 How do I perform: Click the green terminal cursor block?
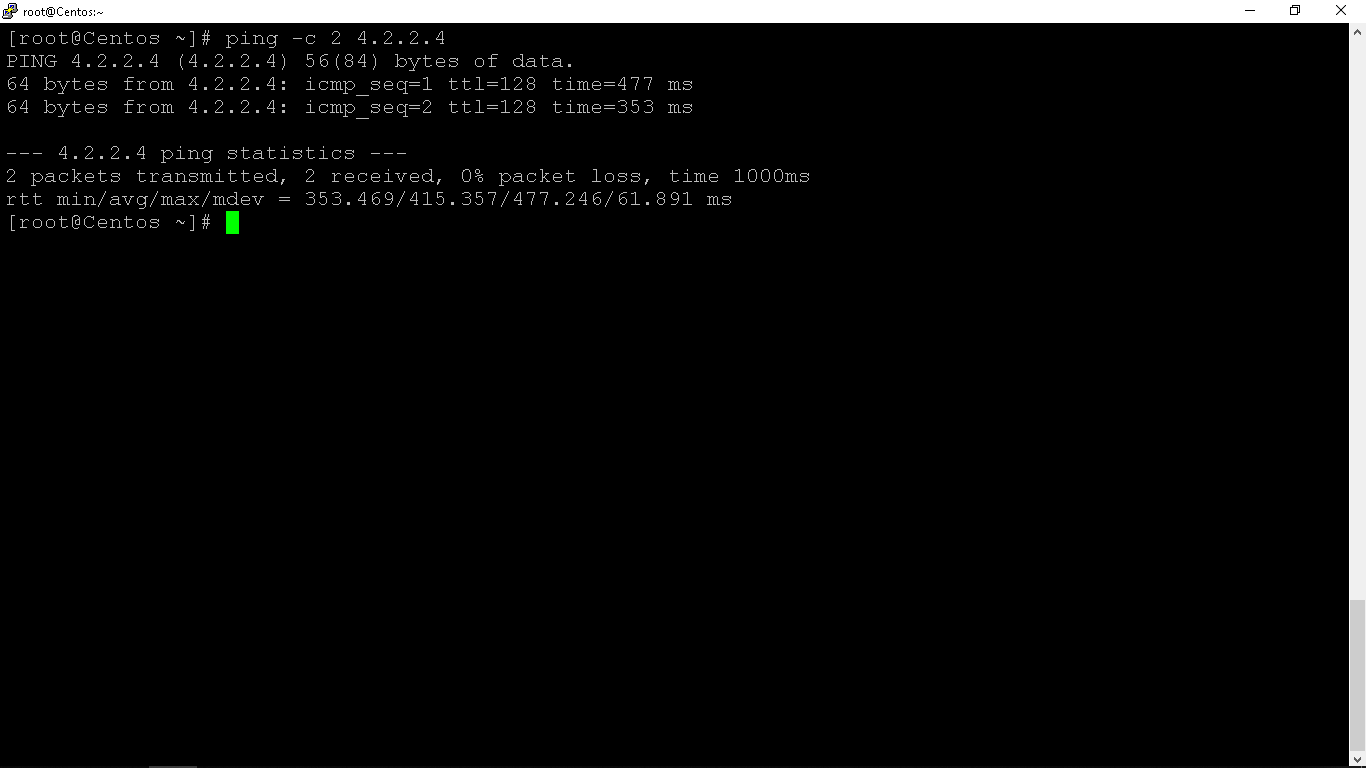232,222
